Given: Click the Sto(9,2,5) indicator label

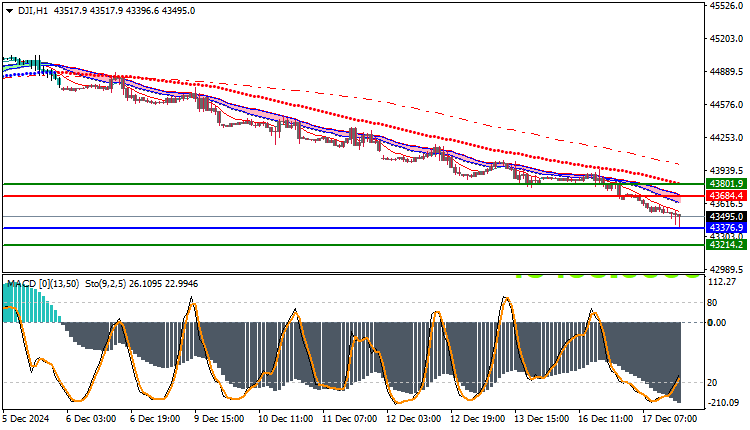Looking at the screenshot, I should (x=106, y=284).
